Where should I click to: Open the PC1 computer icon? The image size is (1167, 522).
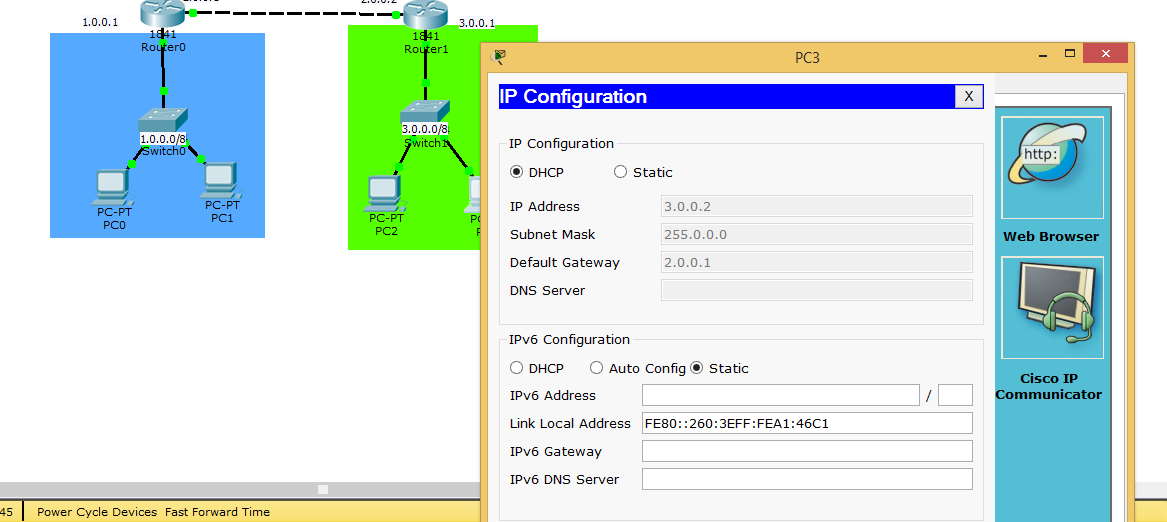pos(221,180)
